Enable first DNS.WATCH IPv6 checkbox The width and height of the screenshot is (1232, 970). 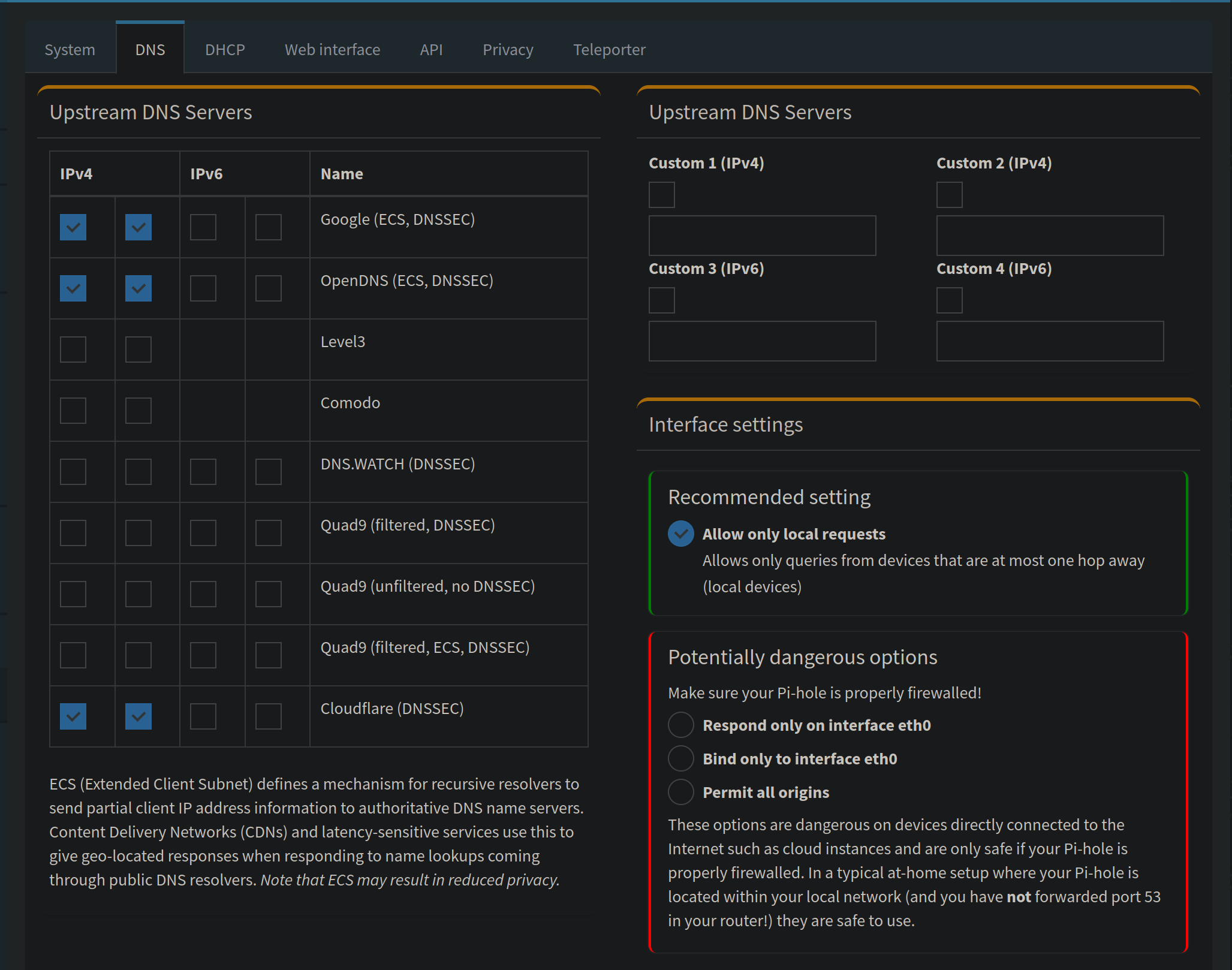[x=203, y=472]
